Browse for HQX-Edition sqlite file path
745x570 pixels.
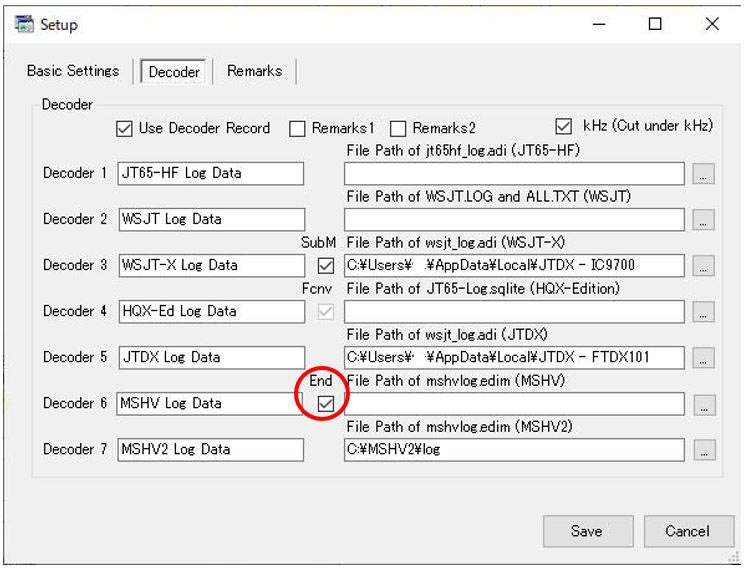(x=704, y=312)
